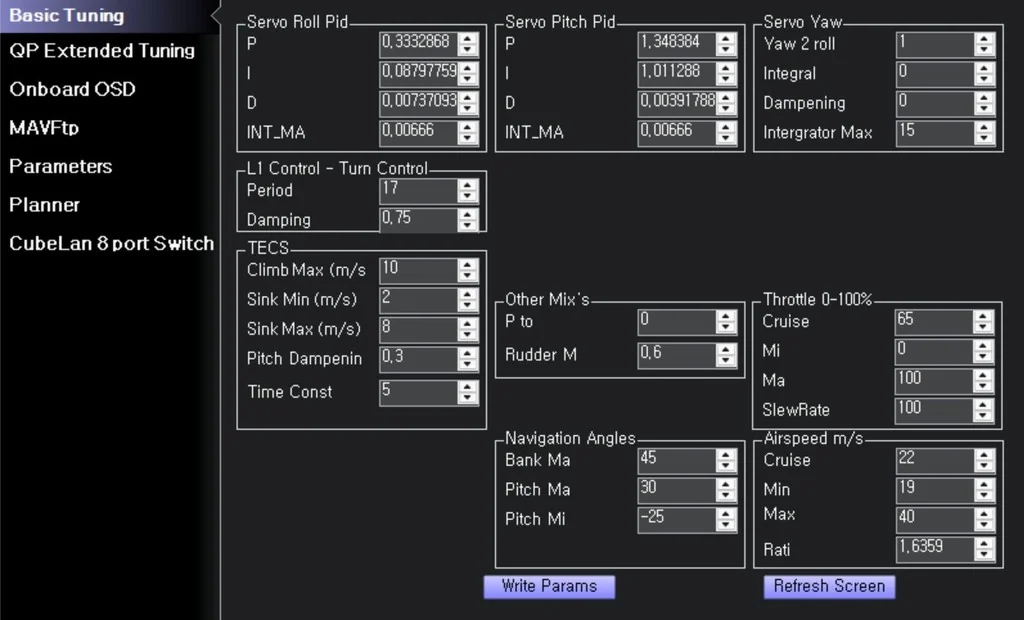Select Onboard OSD in the sidebar
The image size is (1024, 620).
[x=72, y=89]
